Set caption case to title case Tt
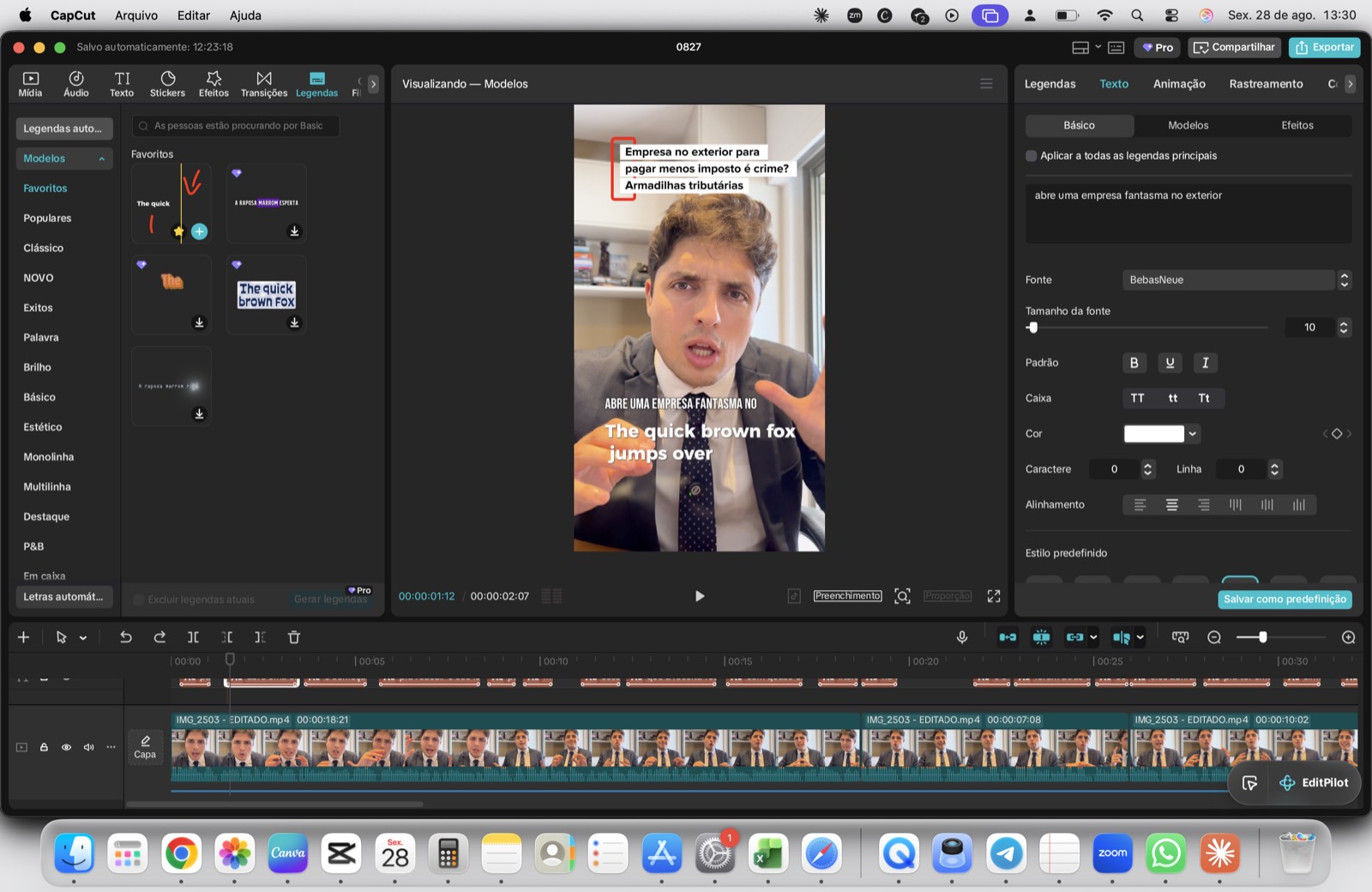This screenshot has height=892, width=1372. click(1204, 398)
